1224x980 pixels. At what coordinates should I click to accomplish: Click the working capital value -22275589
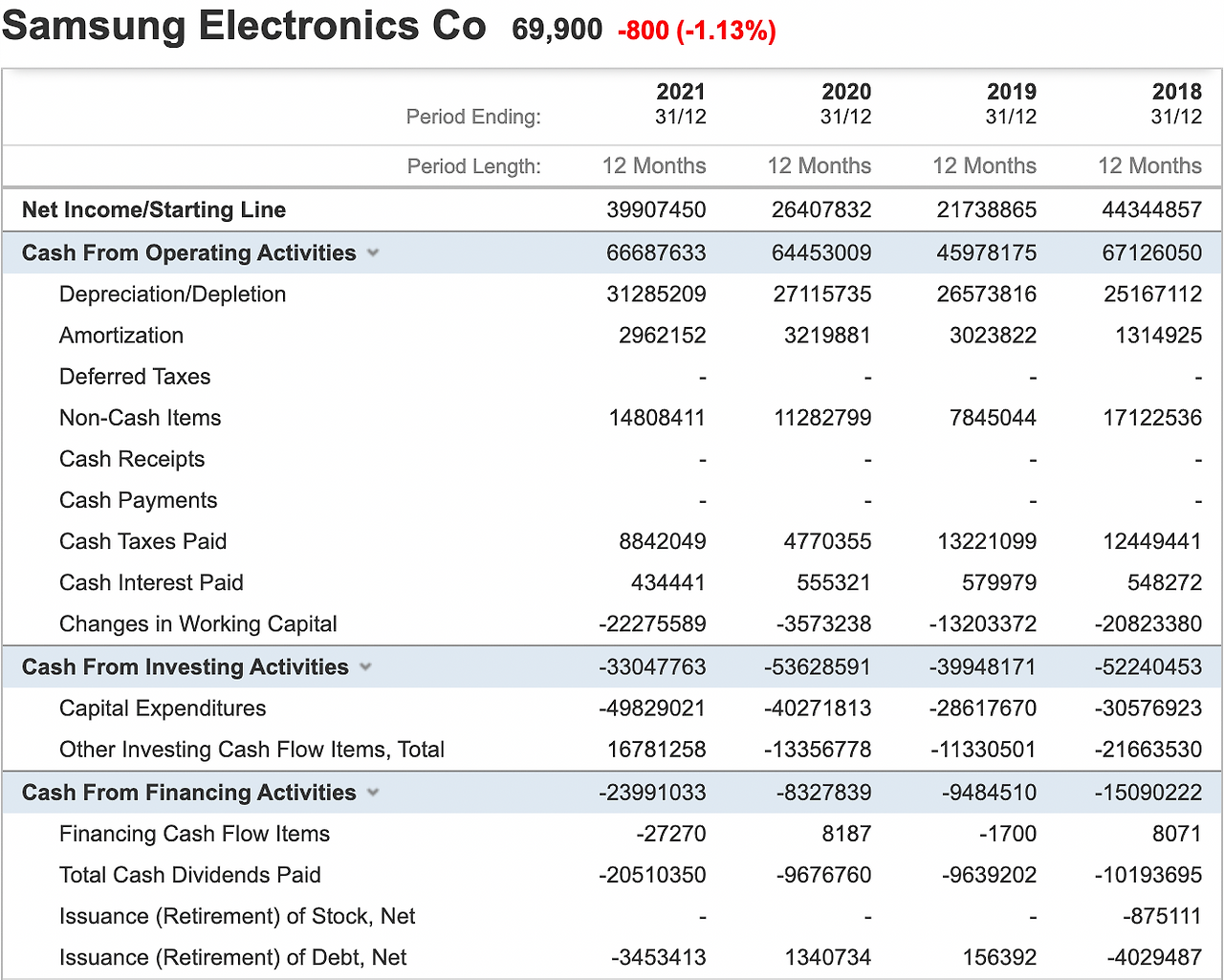(x=652, y=623)
